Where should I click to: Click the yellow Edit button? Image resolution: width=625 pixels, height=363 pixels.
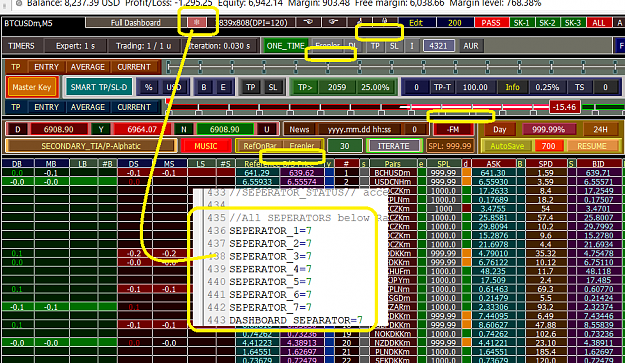click(415, 23)
